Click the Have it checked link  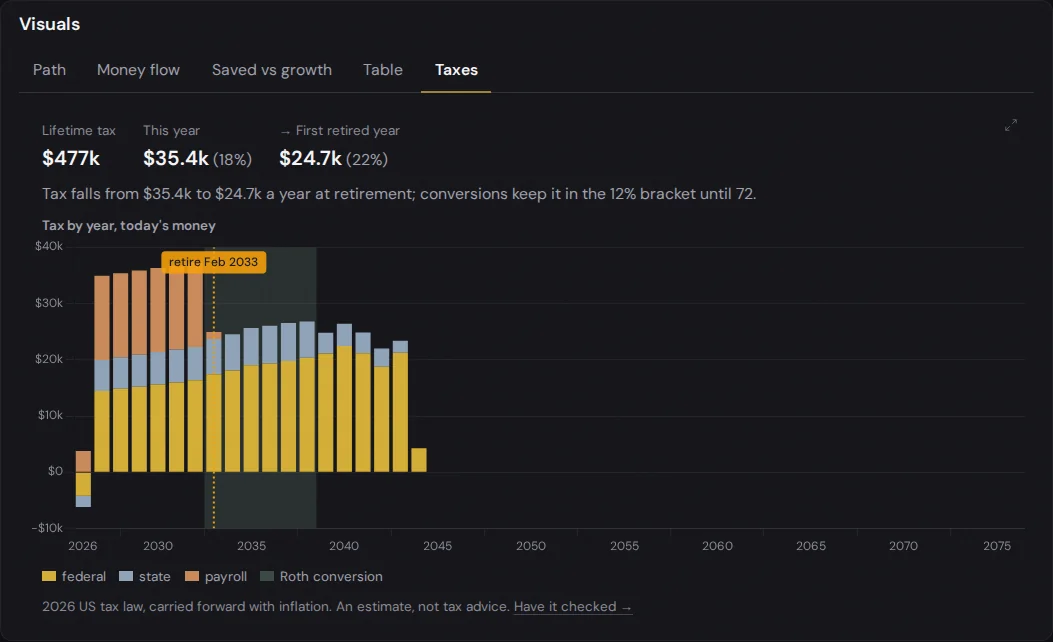573,606
